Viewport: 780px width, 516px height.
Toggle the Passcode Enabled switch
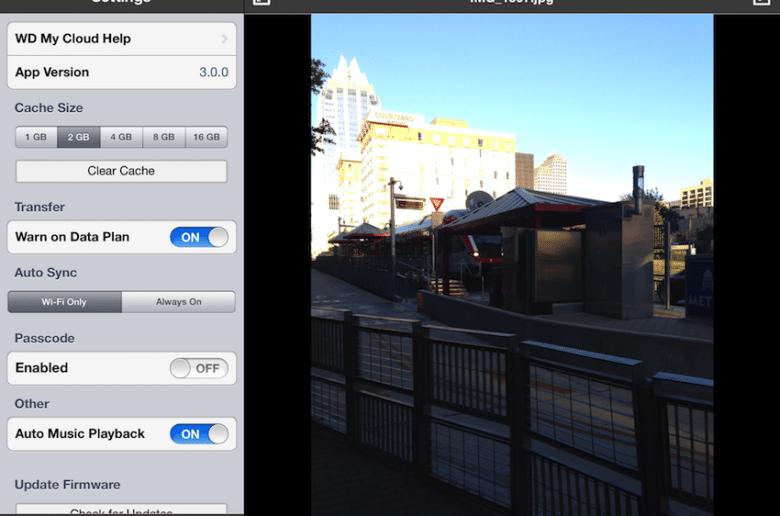pos(199,368)
